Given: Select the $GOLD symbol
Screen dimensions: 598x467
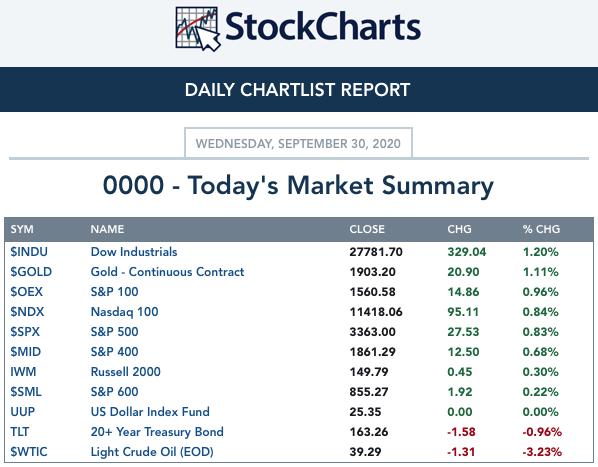Looking at the screenshot, I should [31, 272].
